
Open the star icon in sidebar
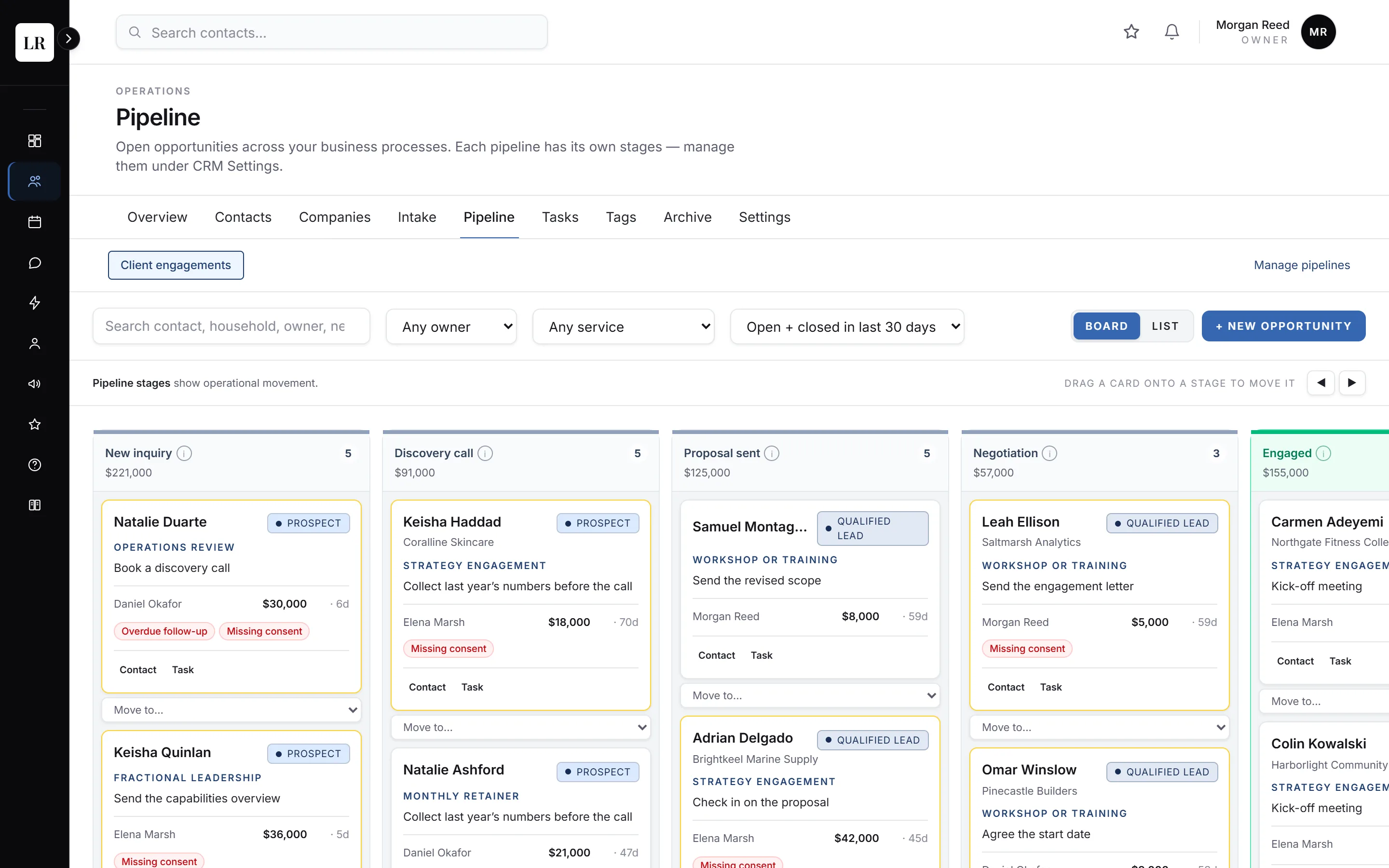(34, 424)
